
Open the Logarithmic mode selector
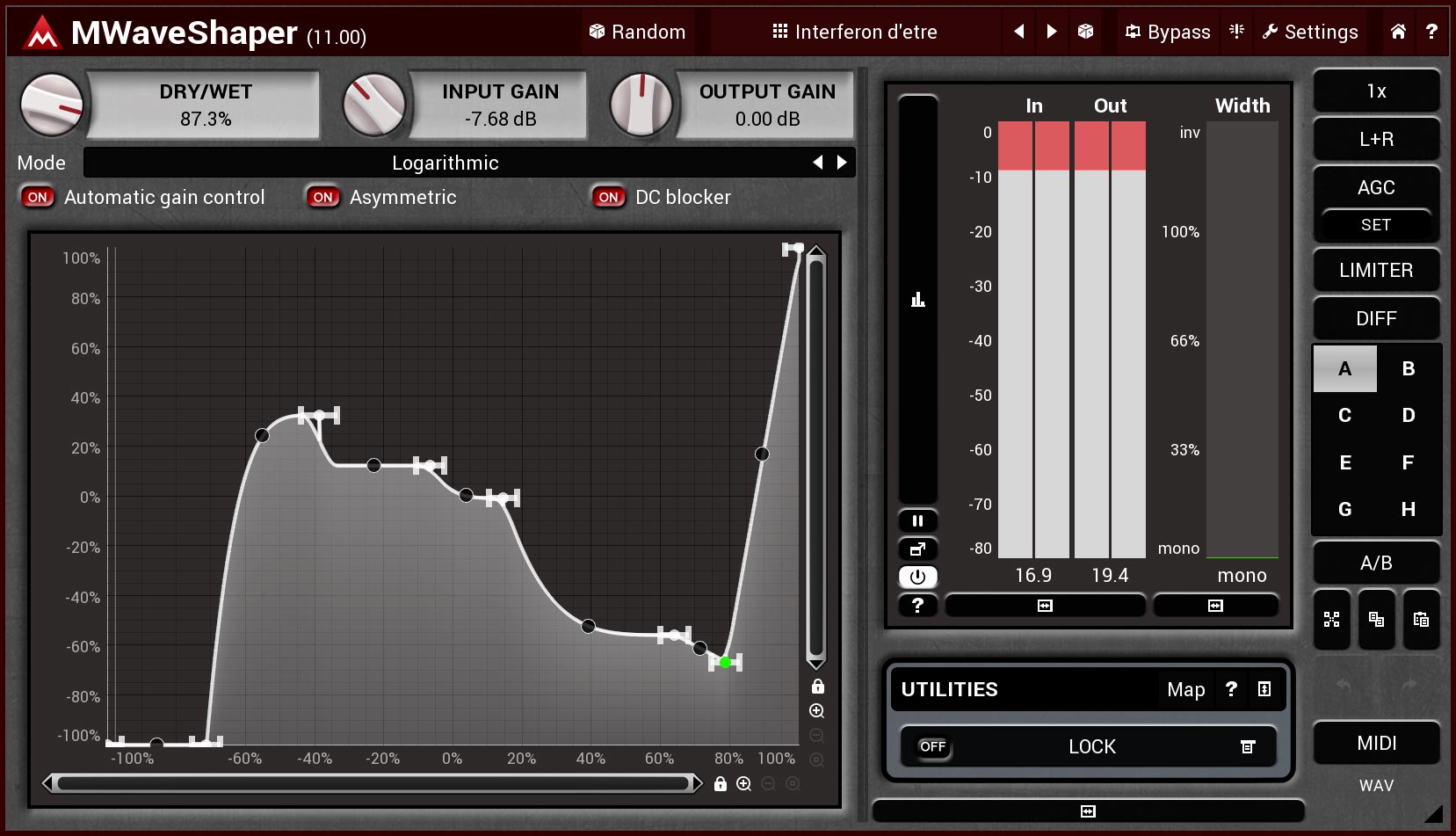[x=445, y=163]
